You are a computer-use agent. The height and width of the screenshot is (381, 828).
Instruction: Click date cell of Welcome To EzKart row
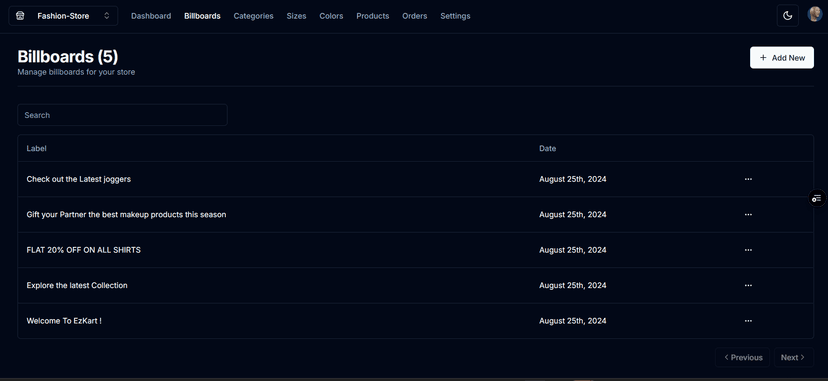click(573, 320)
